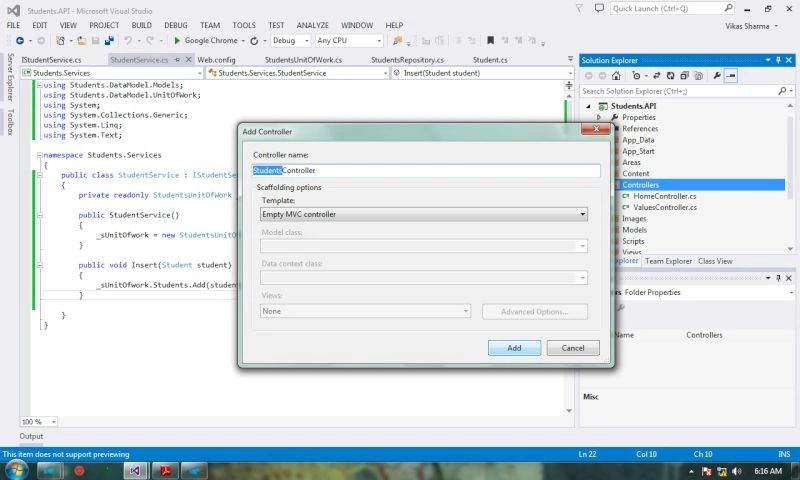Start debugging with Google Chrome play button

[177, 40]
